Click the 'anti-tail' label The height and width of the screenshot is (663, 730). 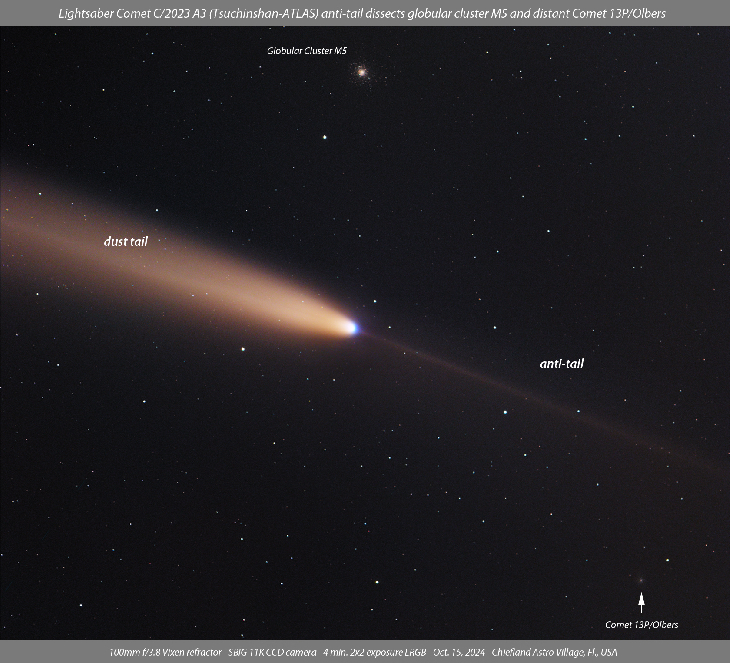click(x=561, y=364)
